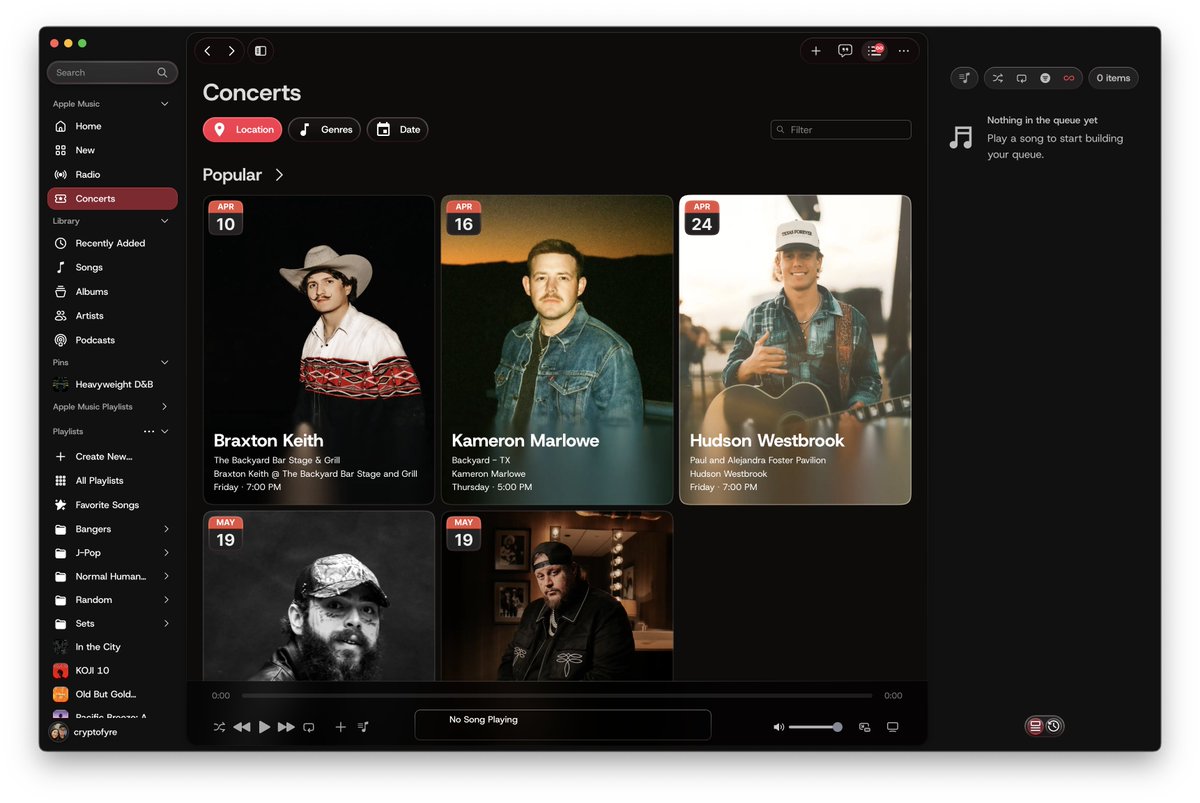
Task: Toggle the queue list button in the toolbar
Action: 874,51
